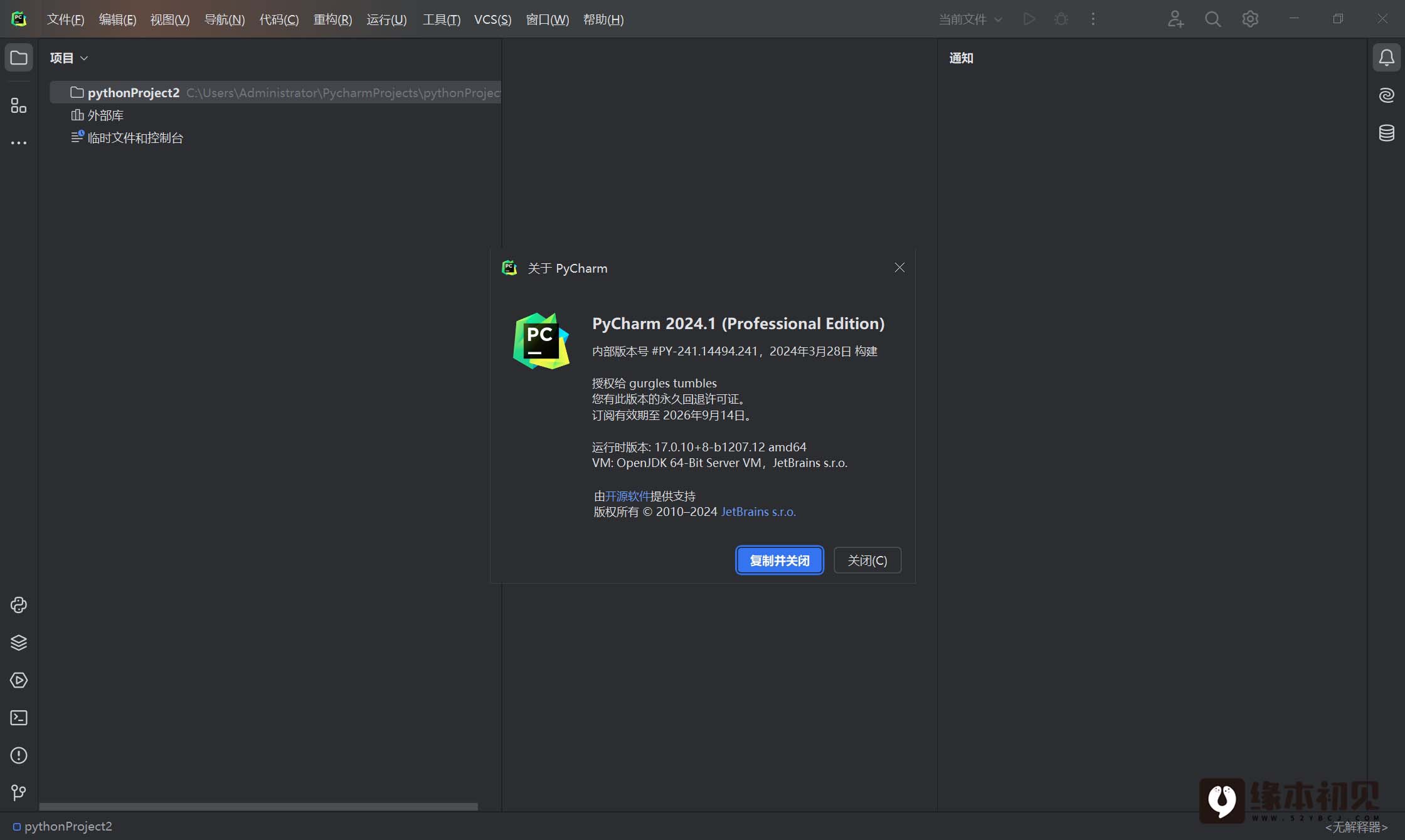Open the Terminal tool window
1405x840 pixels.
(19, 718)
